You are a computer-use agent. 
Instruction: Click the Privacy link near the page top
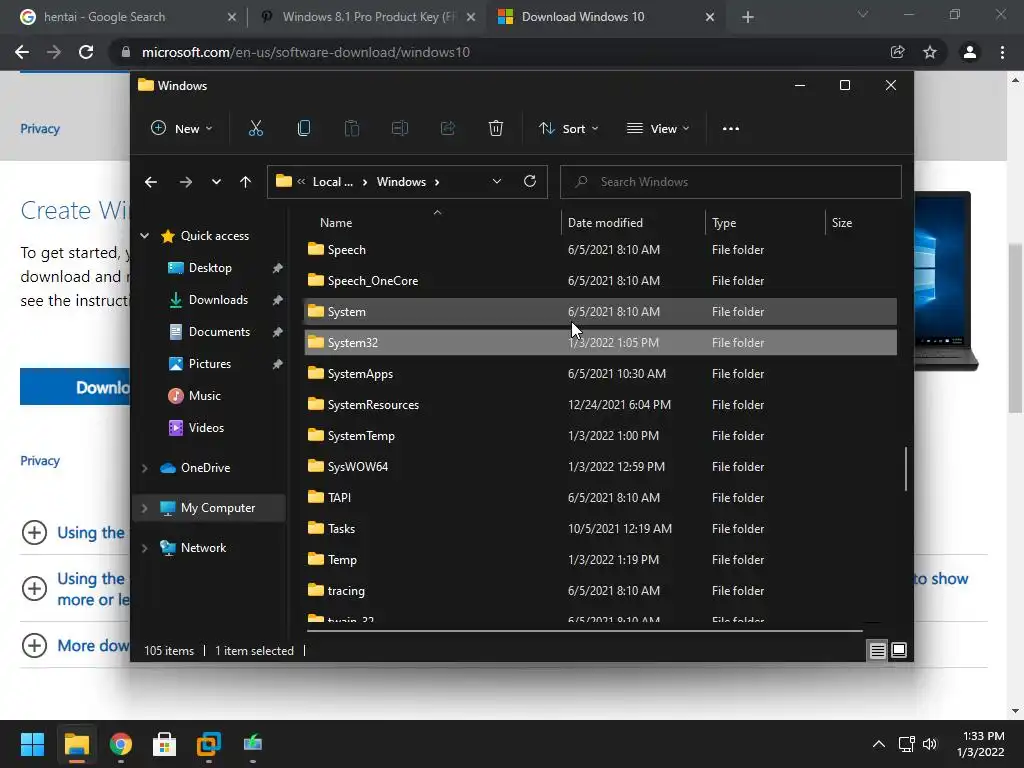(x=40, y=129)
